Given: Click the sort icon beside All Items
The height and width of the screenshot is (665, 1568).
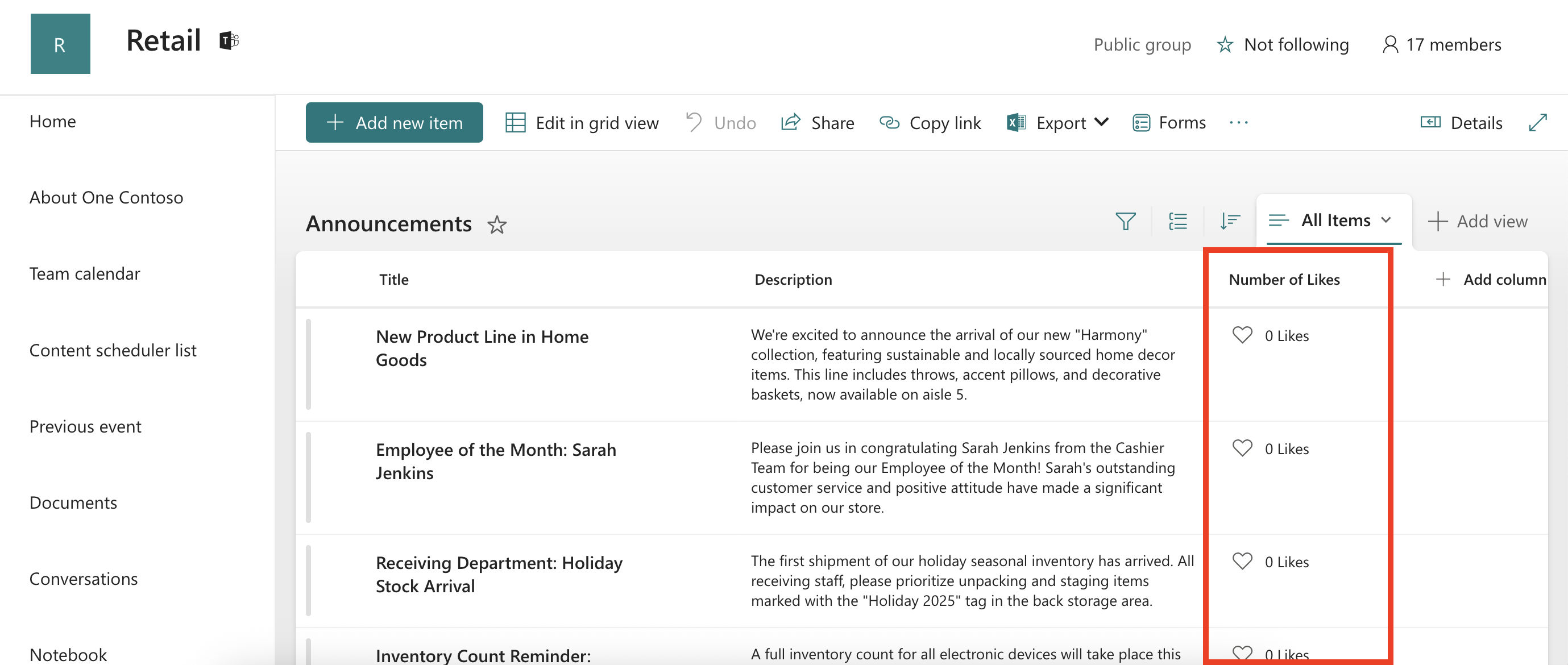Looking at the screenshot, I should pos(1230,221).
